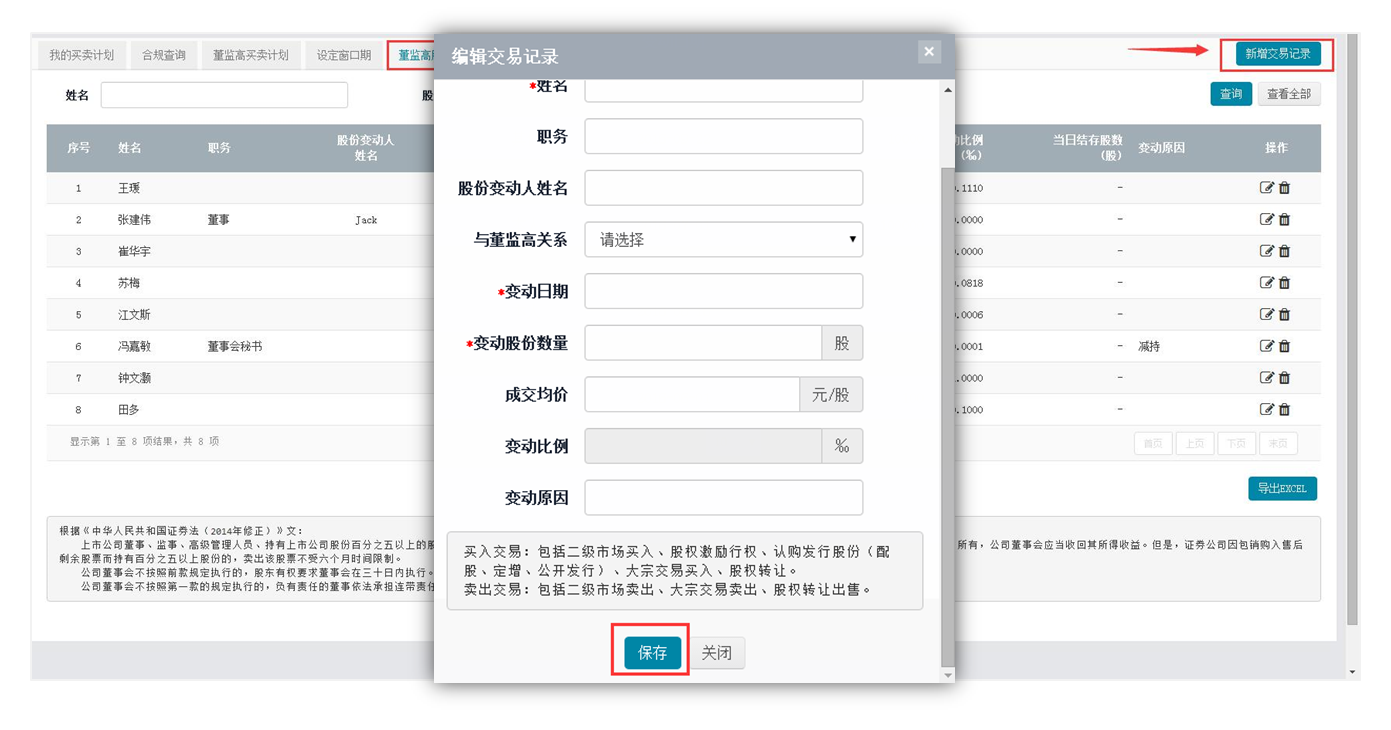Delete the 钟文灏 row record
This screenshot has height=730, width=1391.
click(x=1285, y=378)
